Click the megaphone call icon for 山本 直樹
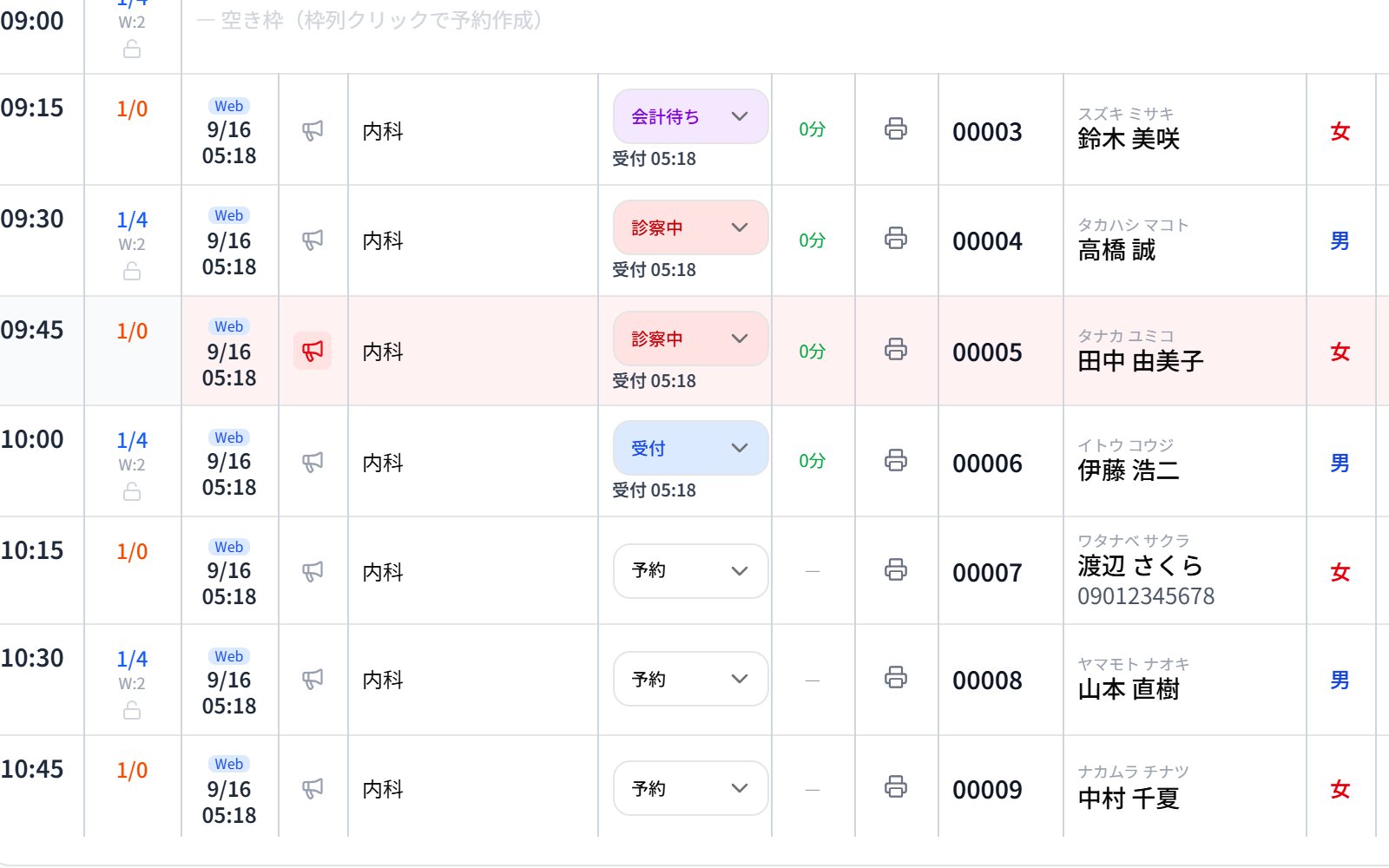The width and height of the screenshot is (1389, 868). tap(313, 679)
